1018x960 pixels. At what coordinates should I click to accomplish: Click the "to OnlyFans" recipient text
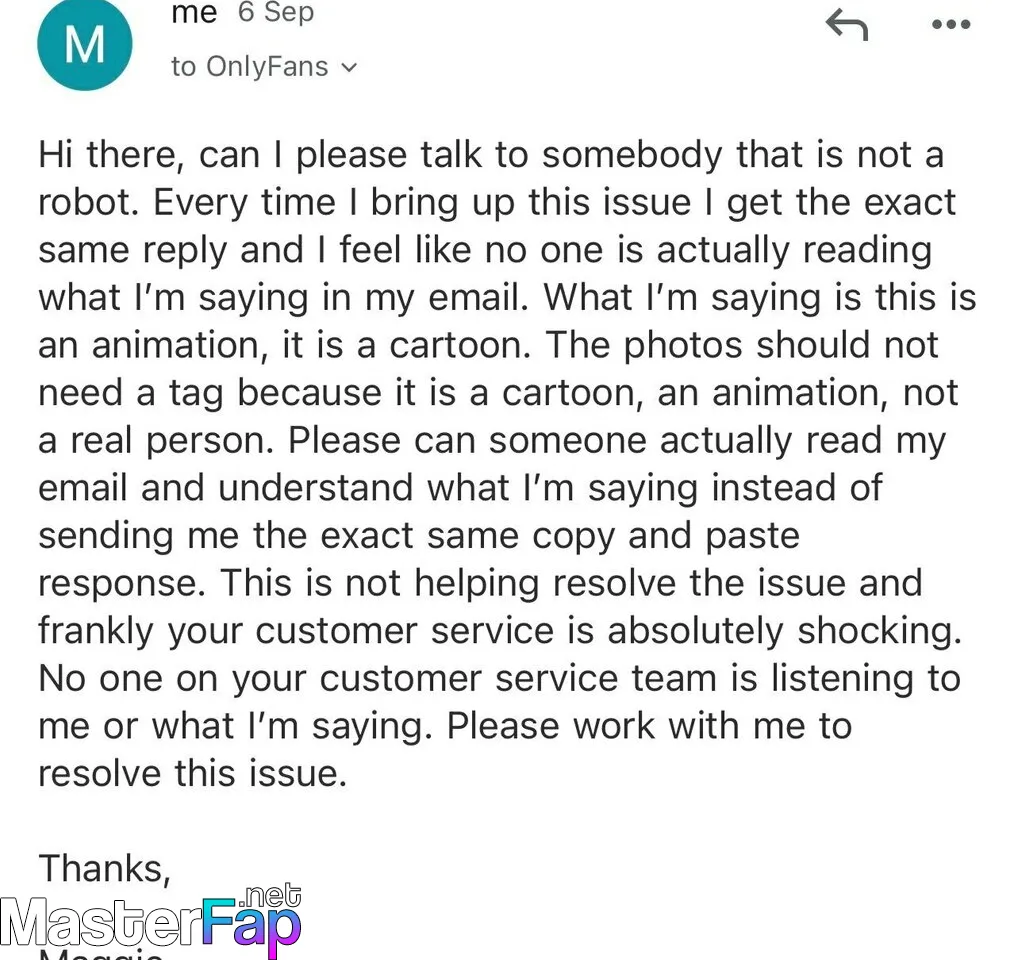pyautogui.click(x=249, y=67)
